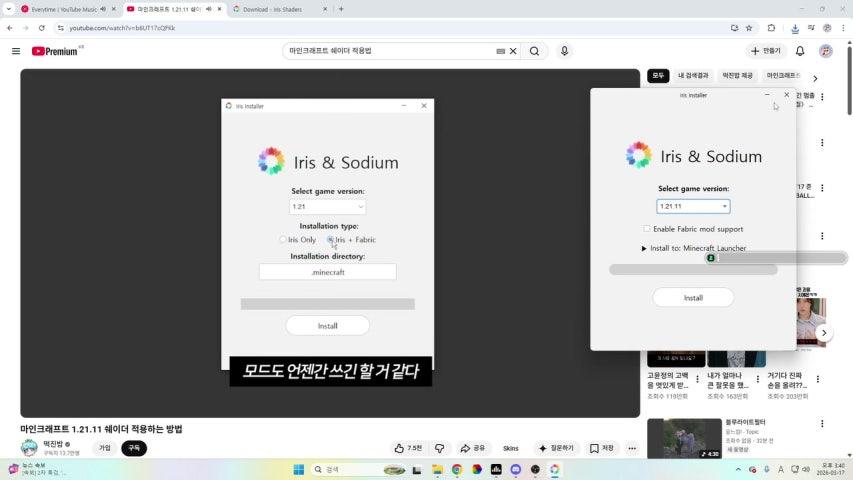Go to YouTube Premium home logo
853x480 pixels.
point(57,51)
